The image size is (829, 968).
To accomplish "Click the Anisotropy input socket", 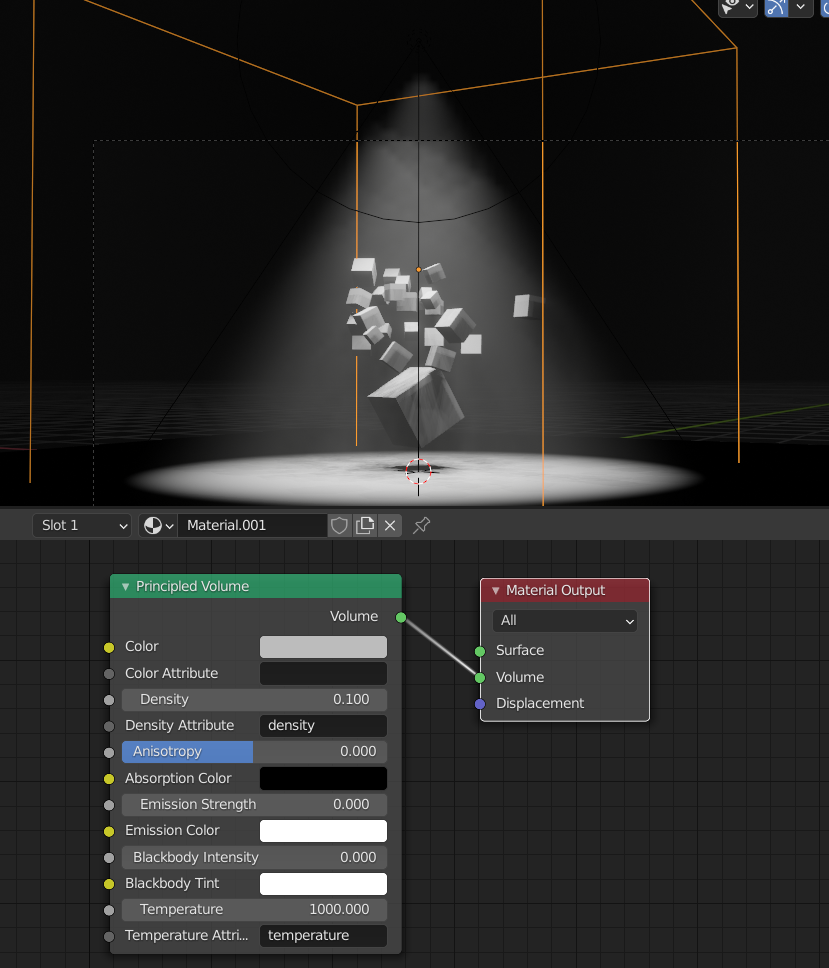I will click(x=109, y=753).
